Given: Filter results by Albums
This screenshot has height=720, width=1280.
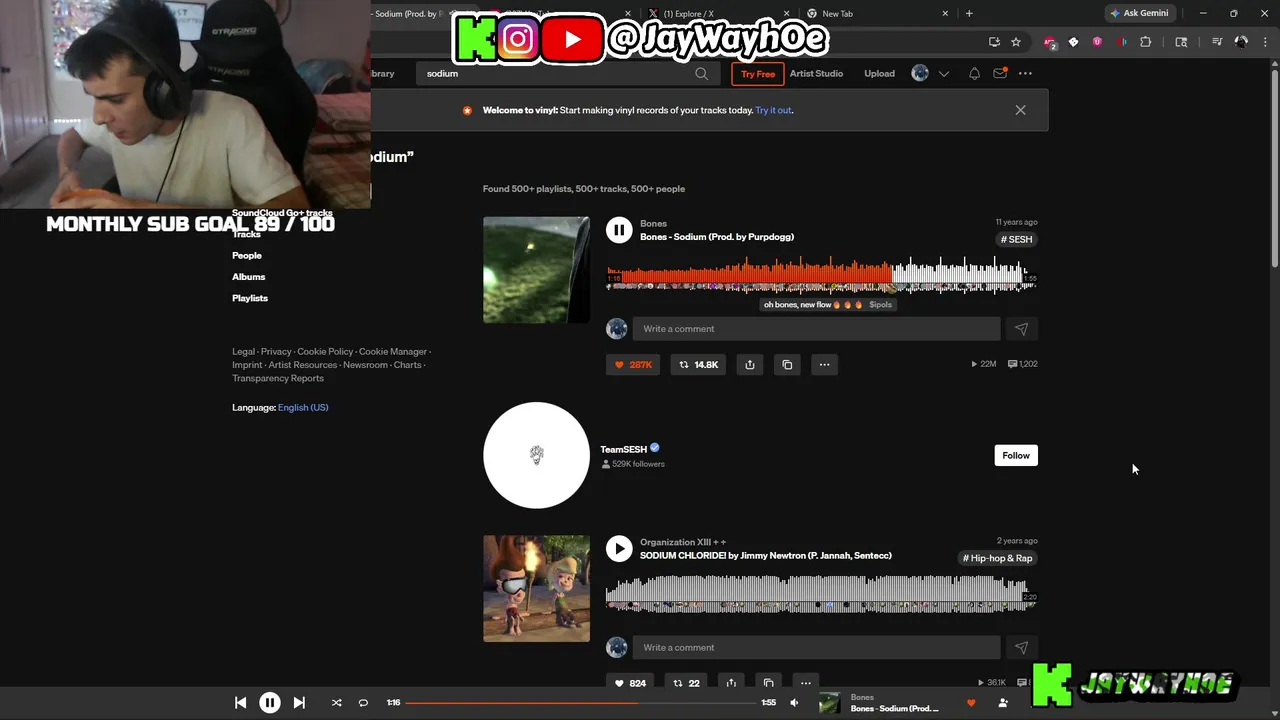Looking at the screenshot, I should click(249, 277).
